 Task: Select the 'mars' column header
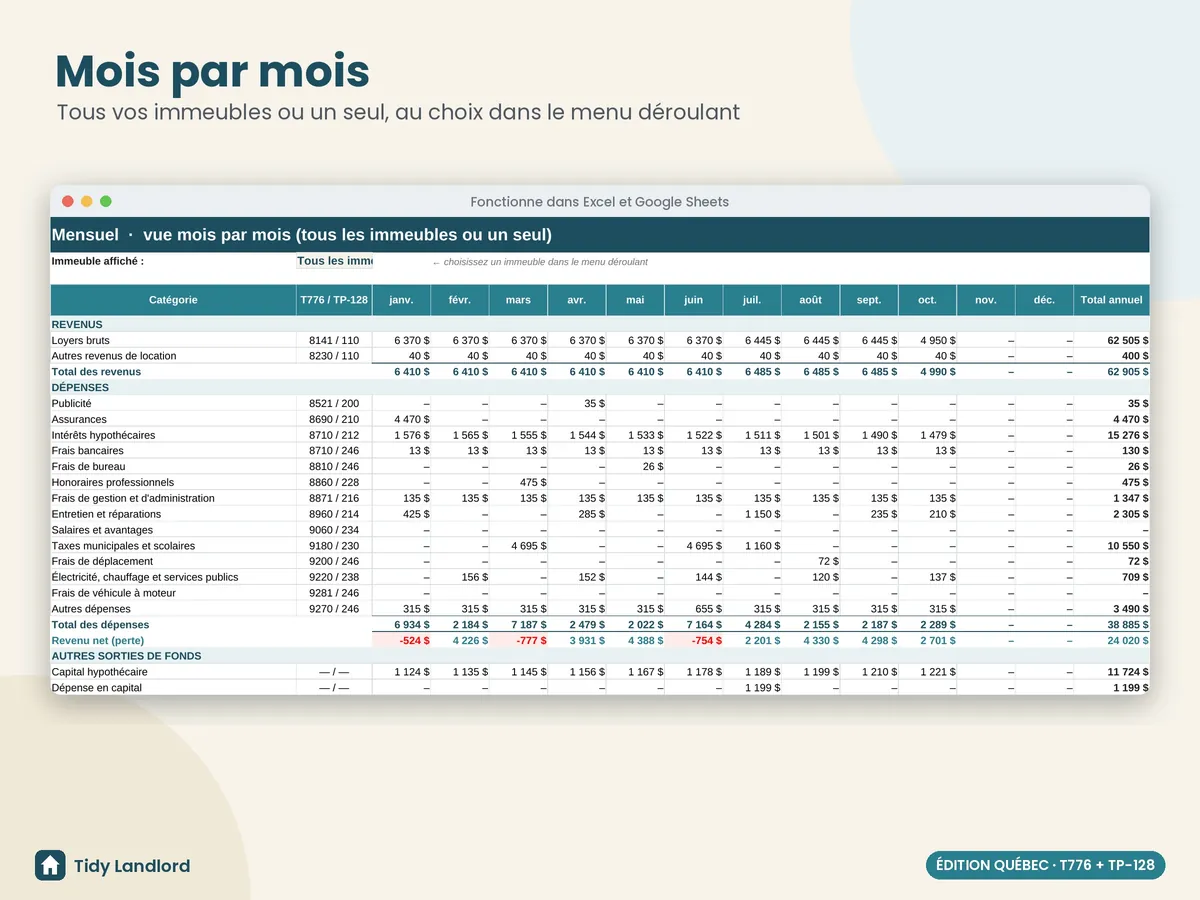[x=518, y=300]
